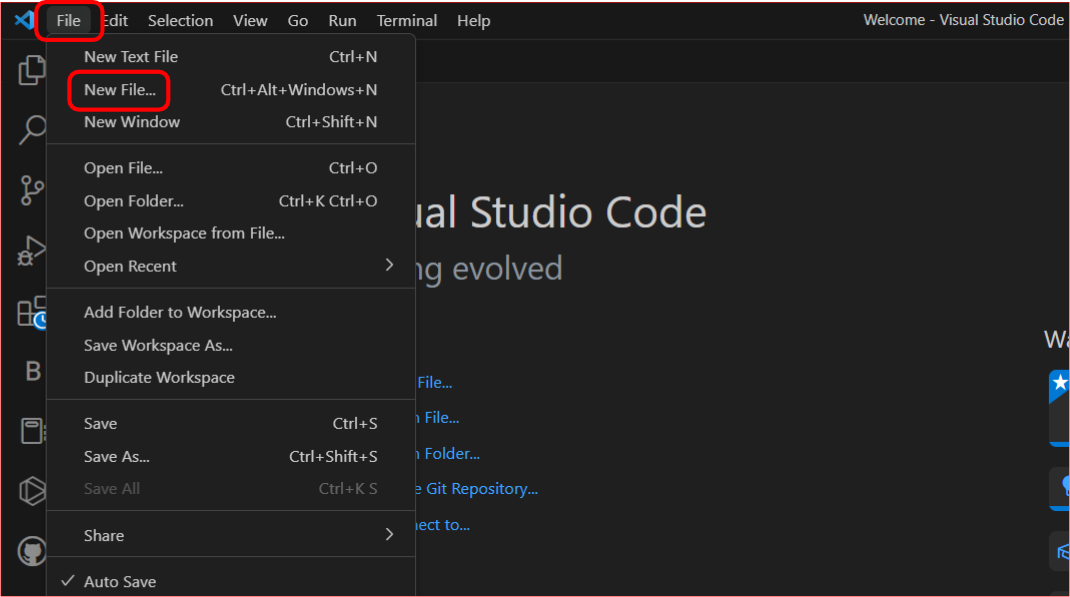Expand the Open Recent submenu
Image resolution: width=1070 pixels, height=597 pixels.
coord(231,266)
